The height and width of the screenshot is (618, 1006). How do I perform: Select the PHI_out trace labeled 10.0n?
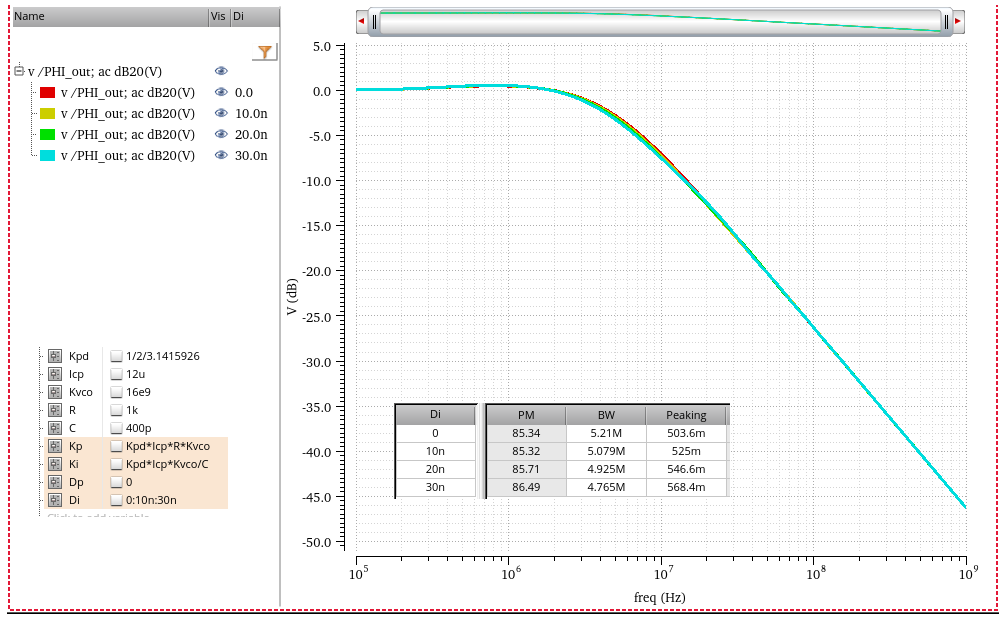128,114
